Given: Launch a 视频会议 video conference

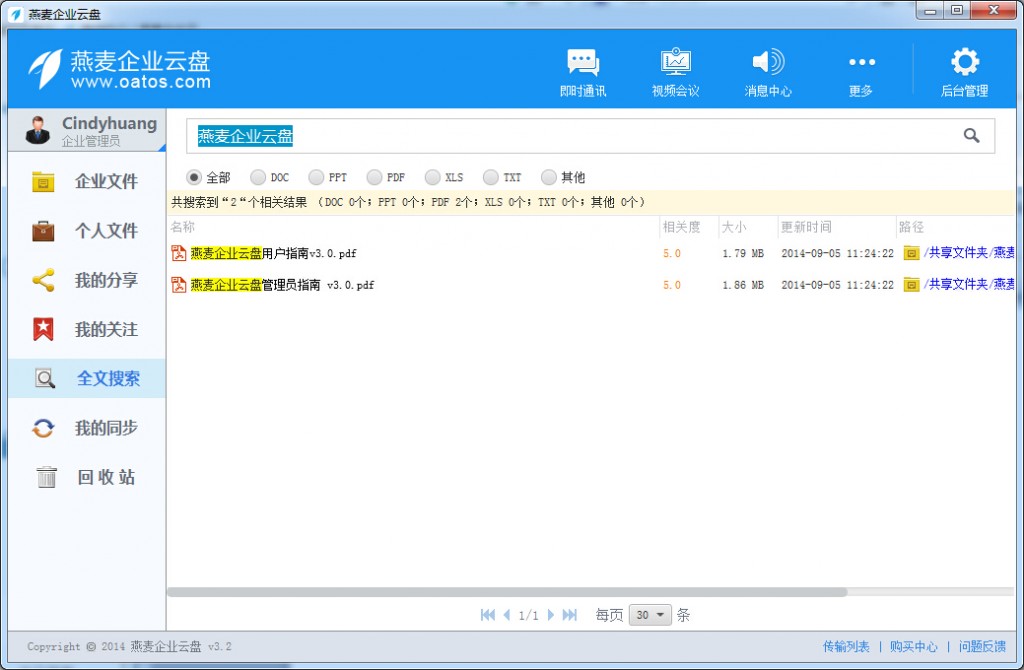Looking at the screenshot, I should coord(675,68).
